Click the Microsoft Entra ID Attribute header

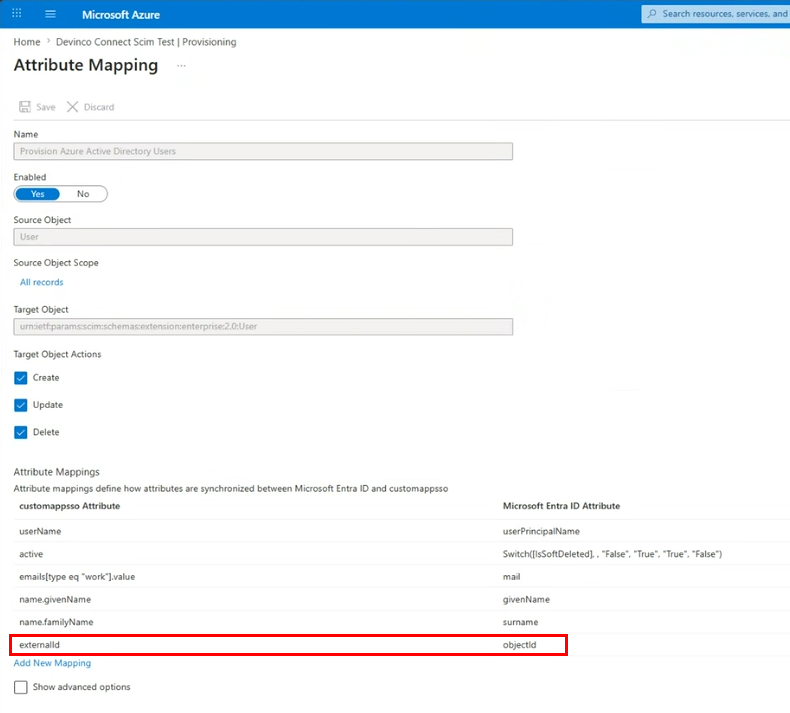pyautogui.click(x=561, y=506)
